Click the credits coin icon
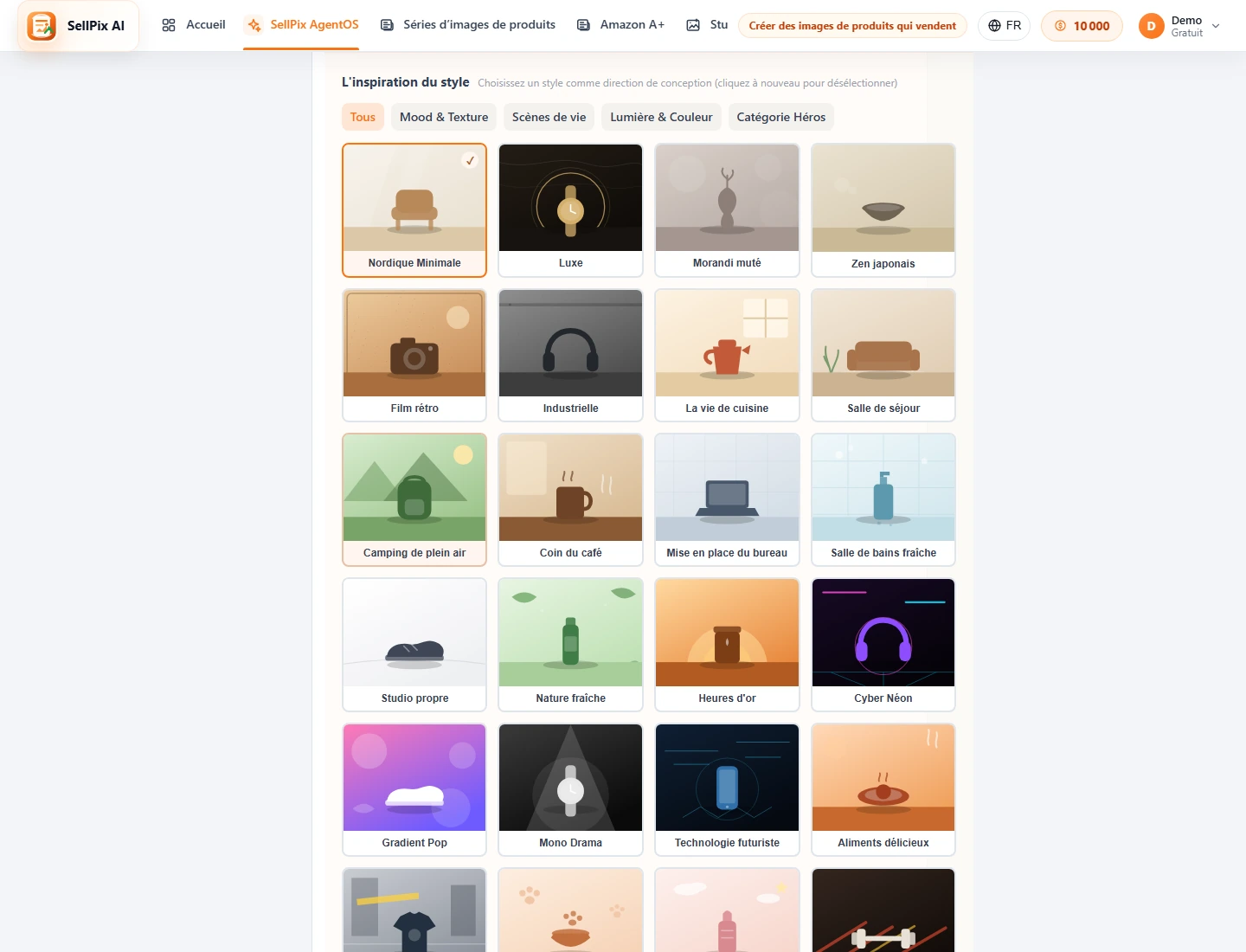Viewport: 1246px width, 952px height. coord(1060,26)
